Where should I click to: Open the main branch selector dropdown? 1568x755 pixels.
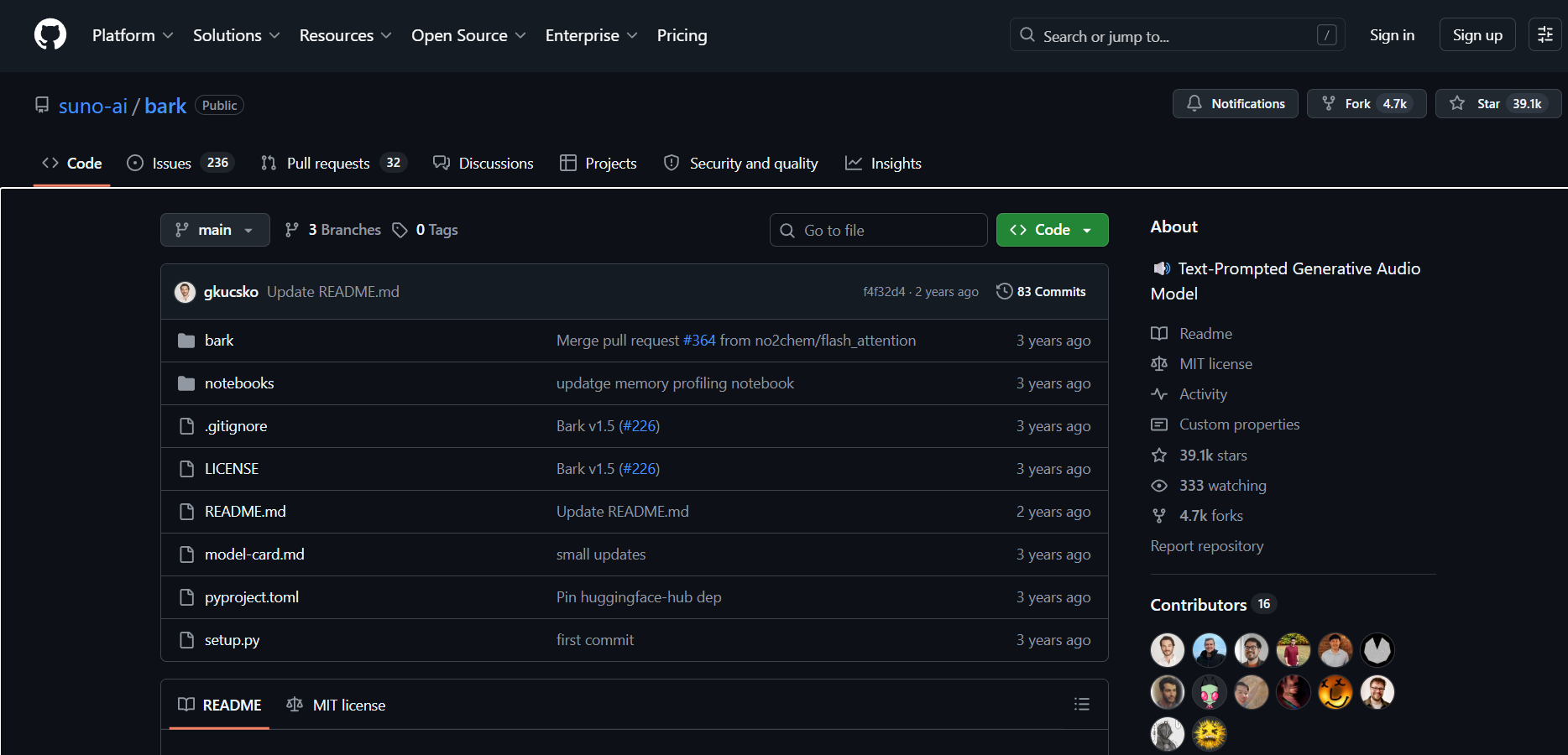tap(215, 230)
